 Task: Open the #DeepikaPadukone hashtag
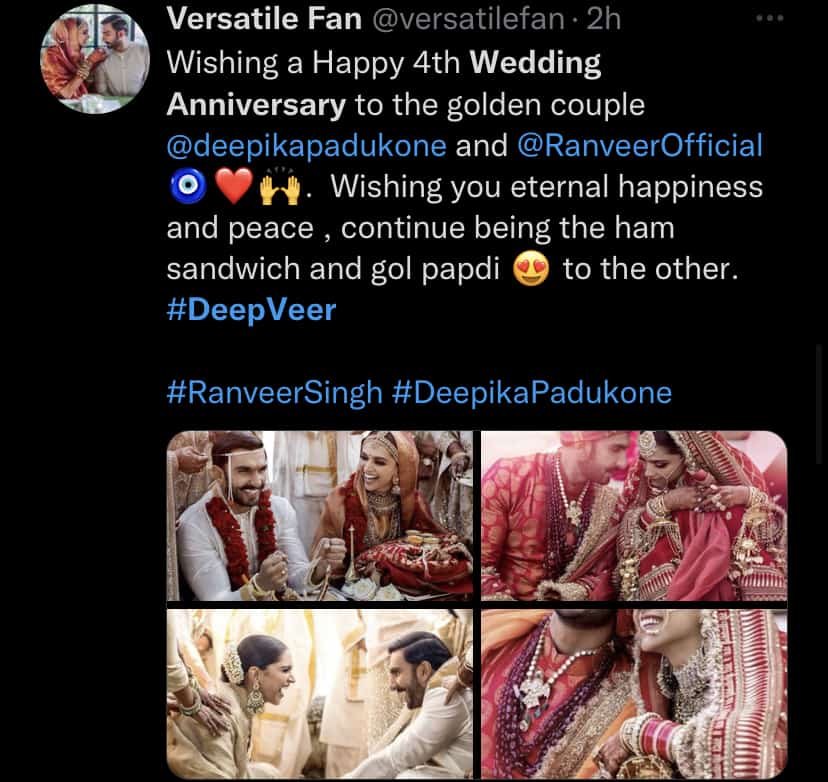(531, 392)
